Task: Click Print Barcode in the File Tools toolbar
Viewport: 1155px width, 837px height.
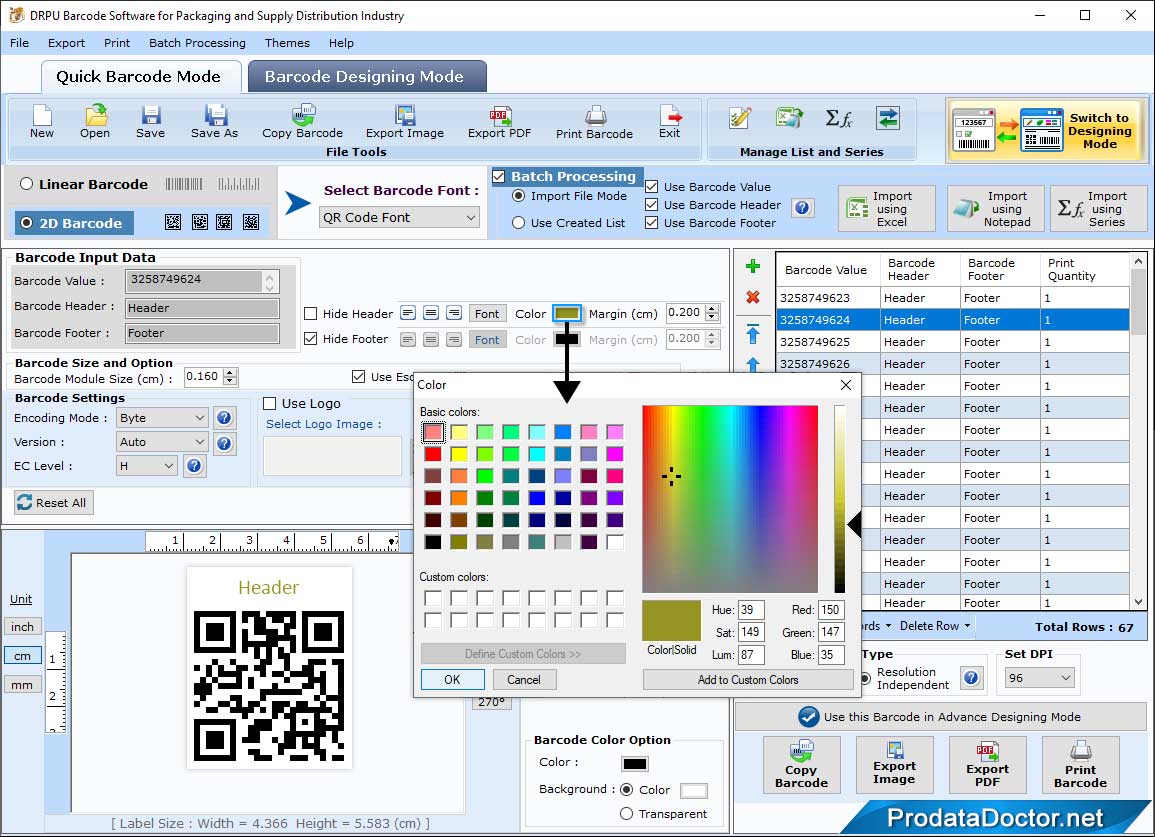Action: [x=594, y=122]
